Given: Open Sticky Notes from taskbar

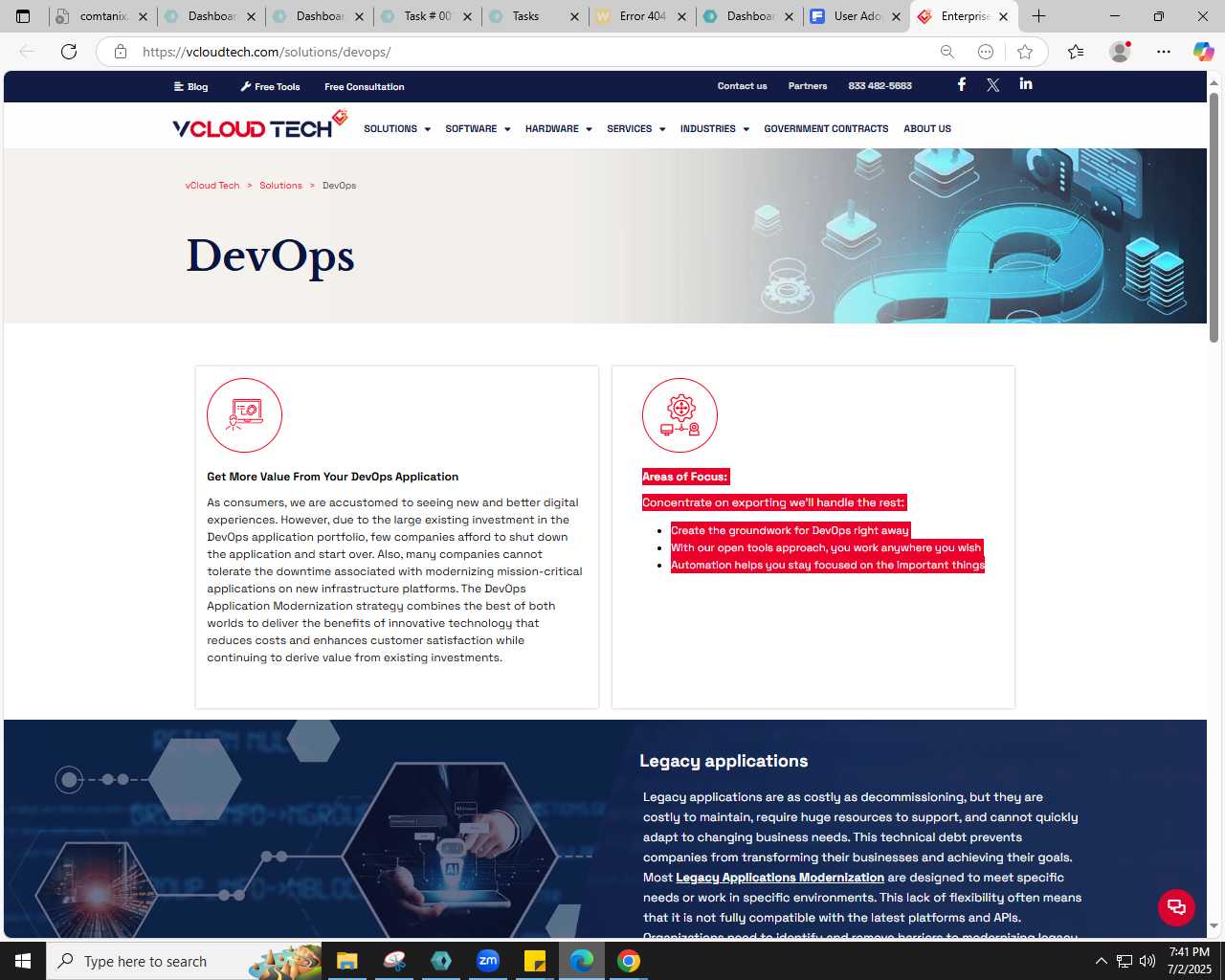Looking at the screenshot, I should click(535, 961).
